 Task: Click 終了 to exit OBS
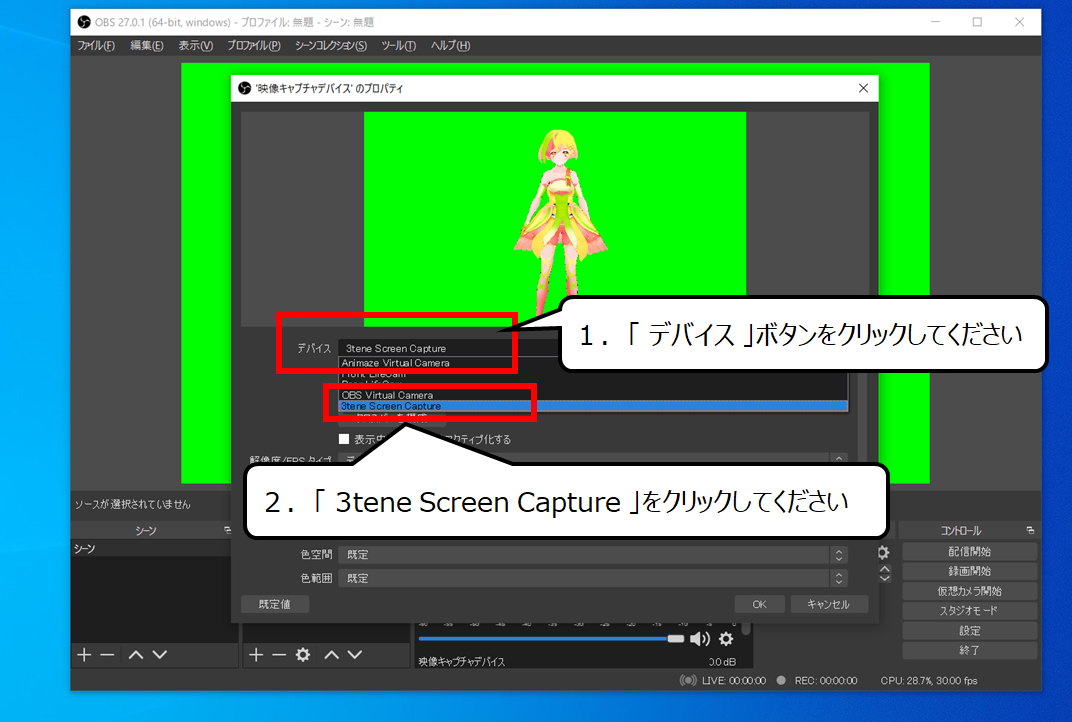pos(969,650)
